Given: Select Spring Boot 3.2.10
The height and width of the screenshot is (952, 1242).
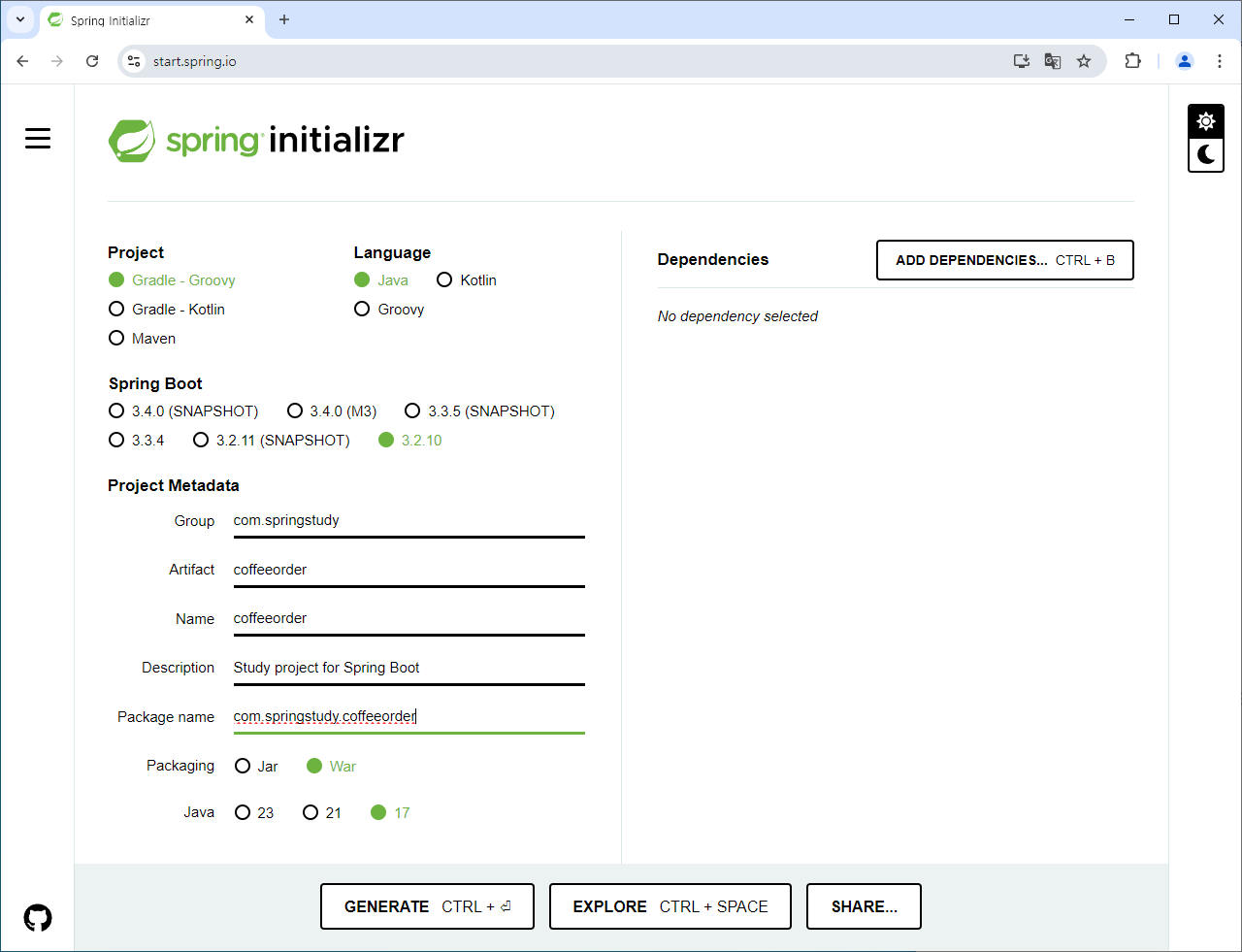Looking at the screenshot, I should pos(410,440).
